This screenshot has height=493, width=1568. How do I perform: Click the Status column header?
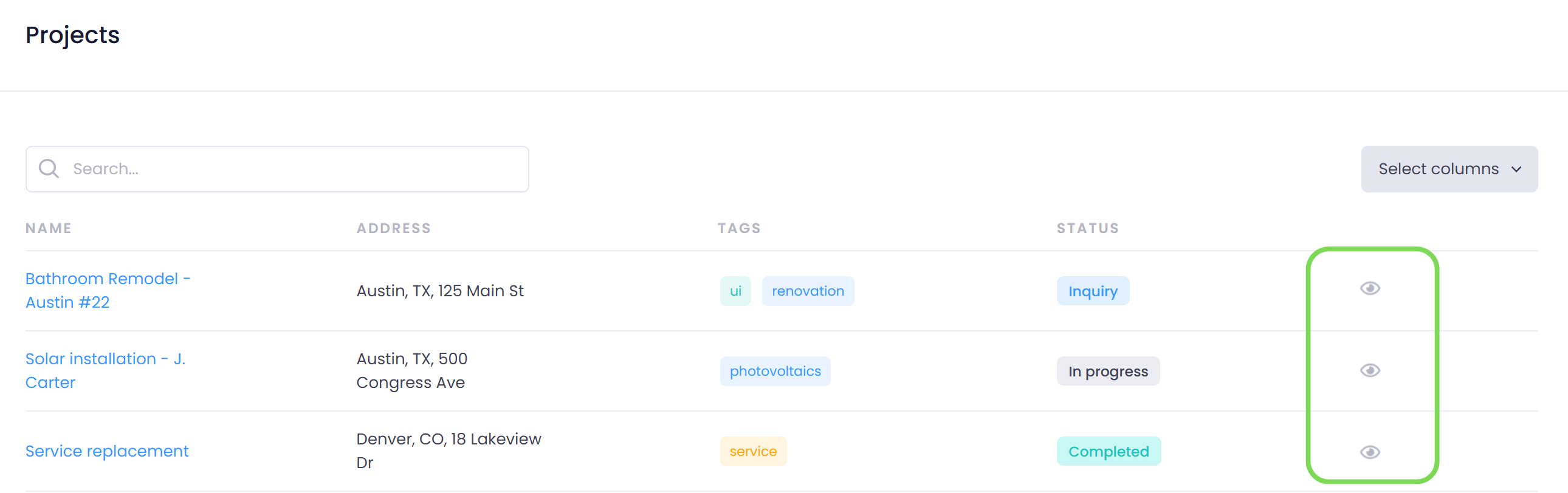[x=1087, y=228]
